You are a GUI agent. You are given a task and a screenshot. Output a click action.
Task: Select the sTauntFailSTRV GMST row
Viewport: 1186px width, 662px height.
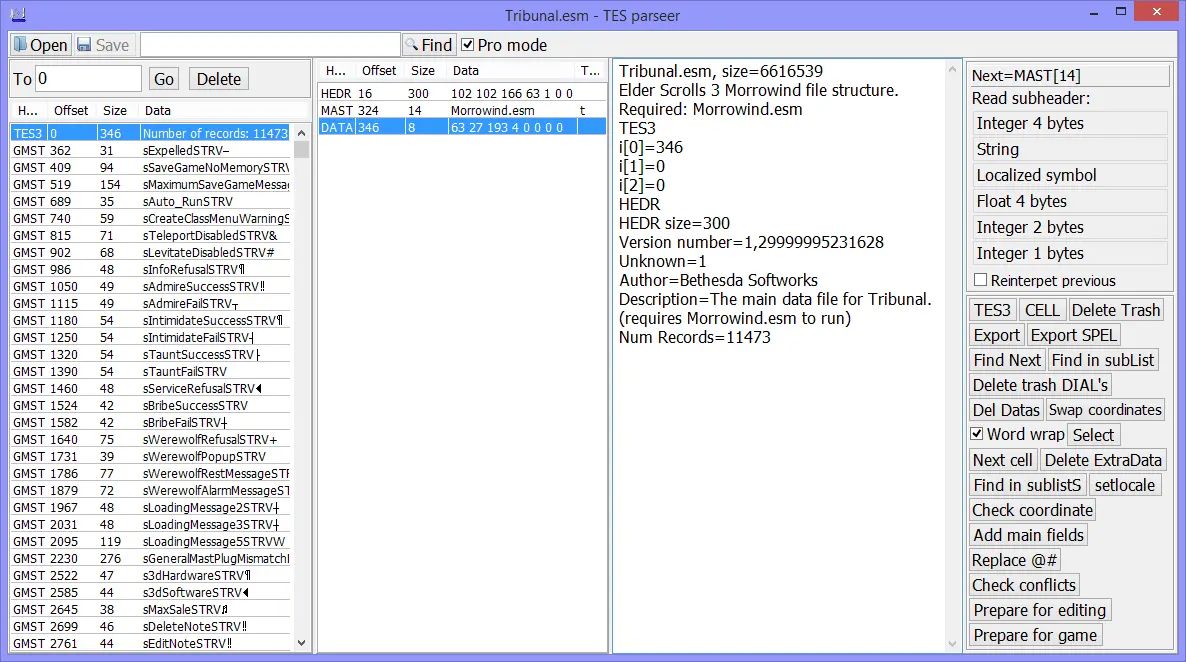151,371
